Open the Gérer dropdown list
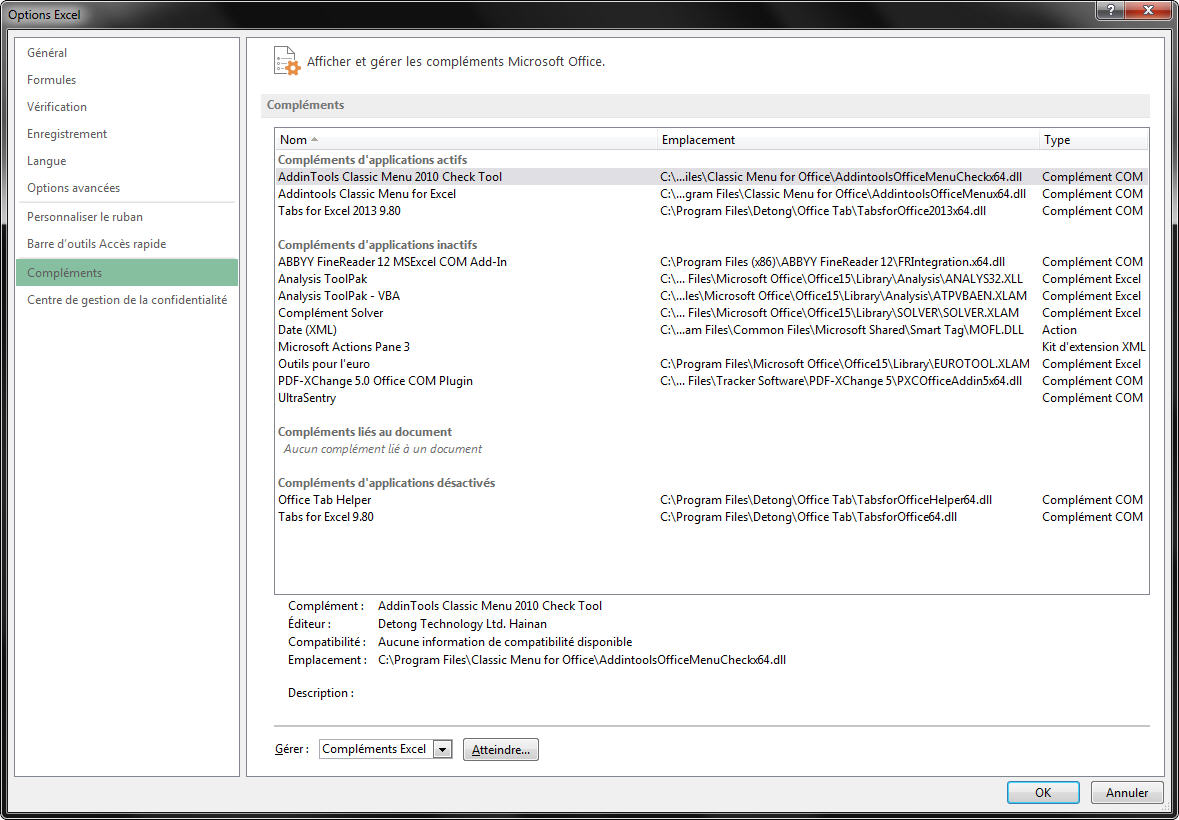Viewport: 1179px width, 820px height. point(443,749)
